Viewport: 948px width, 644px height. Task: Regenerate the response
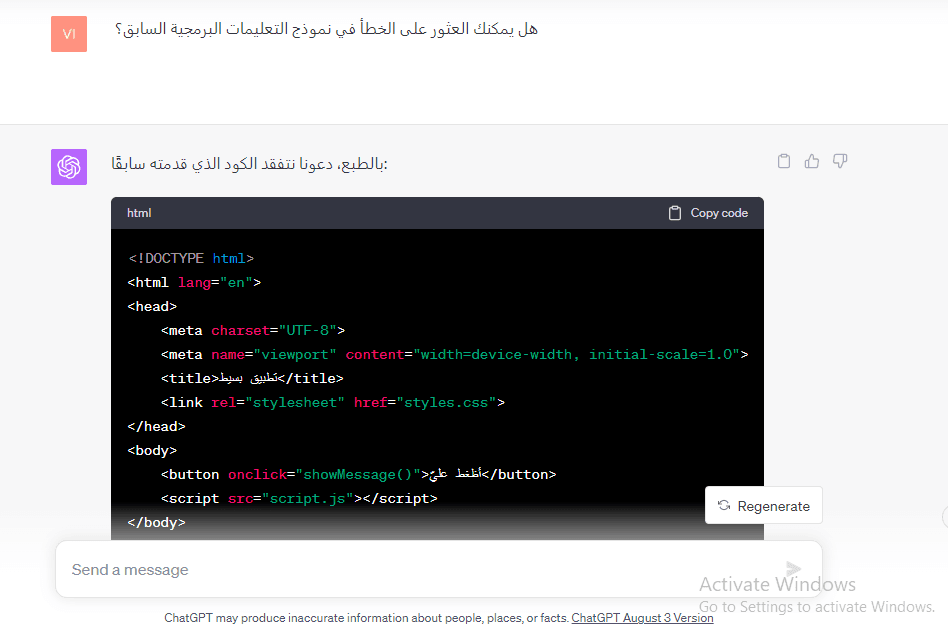764,506
